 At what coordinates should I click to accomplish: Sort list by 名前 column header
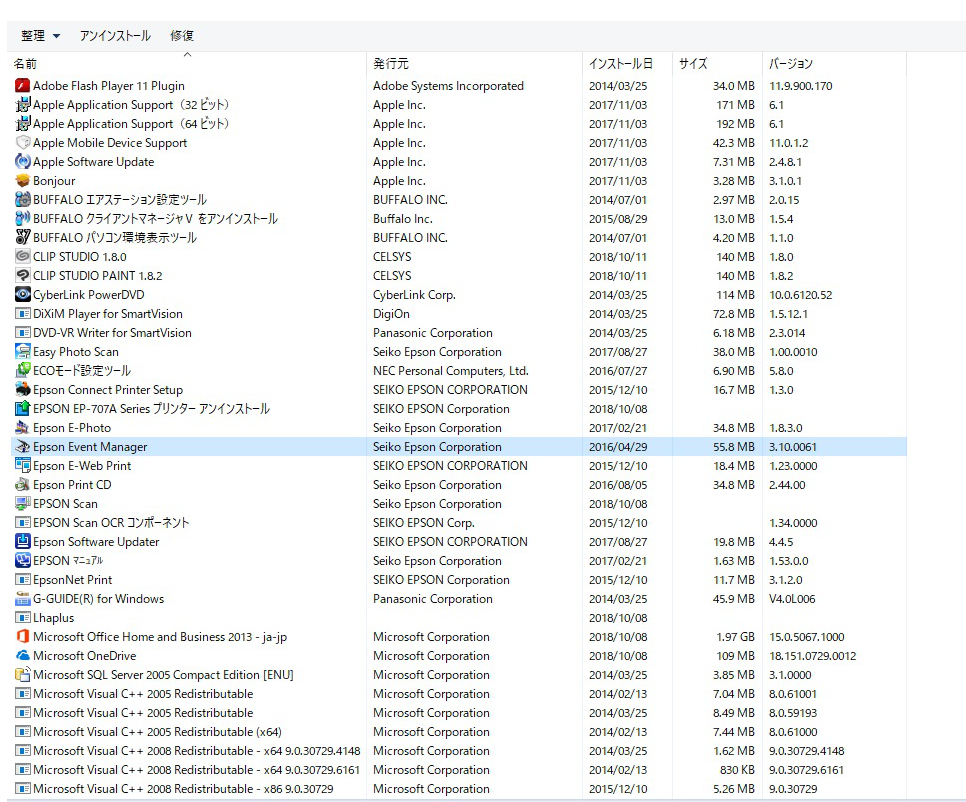coord(26,64)
